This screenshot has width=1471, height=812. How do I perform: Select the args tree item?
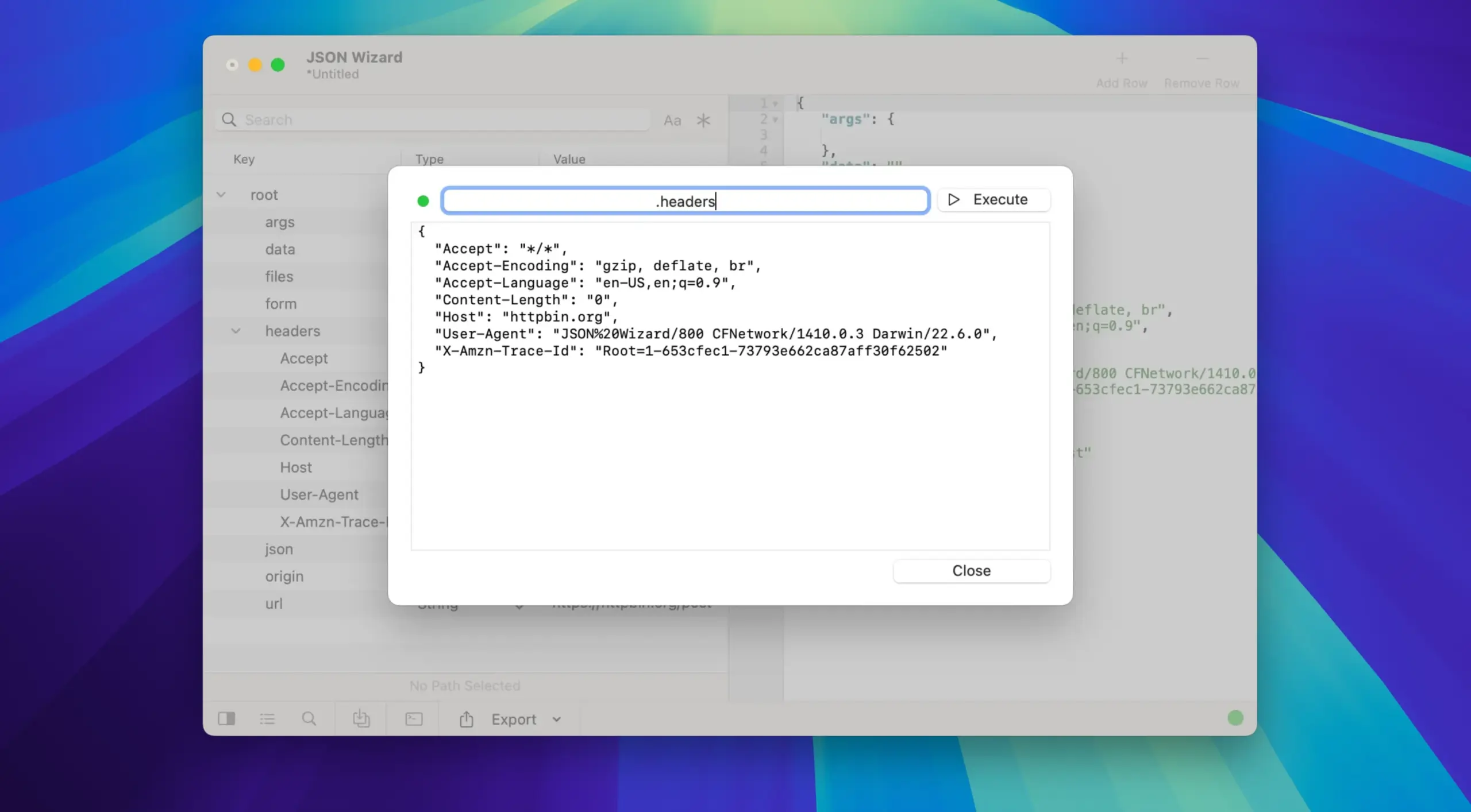coord(279,222)
